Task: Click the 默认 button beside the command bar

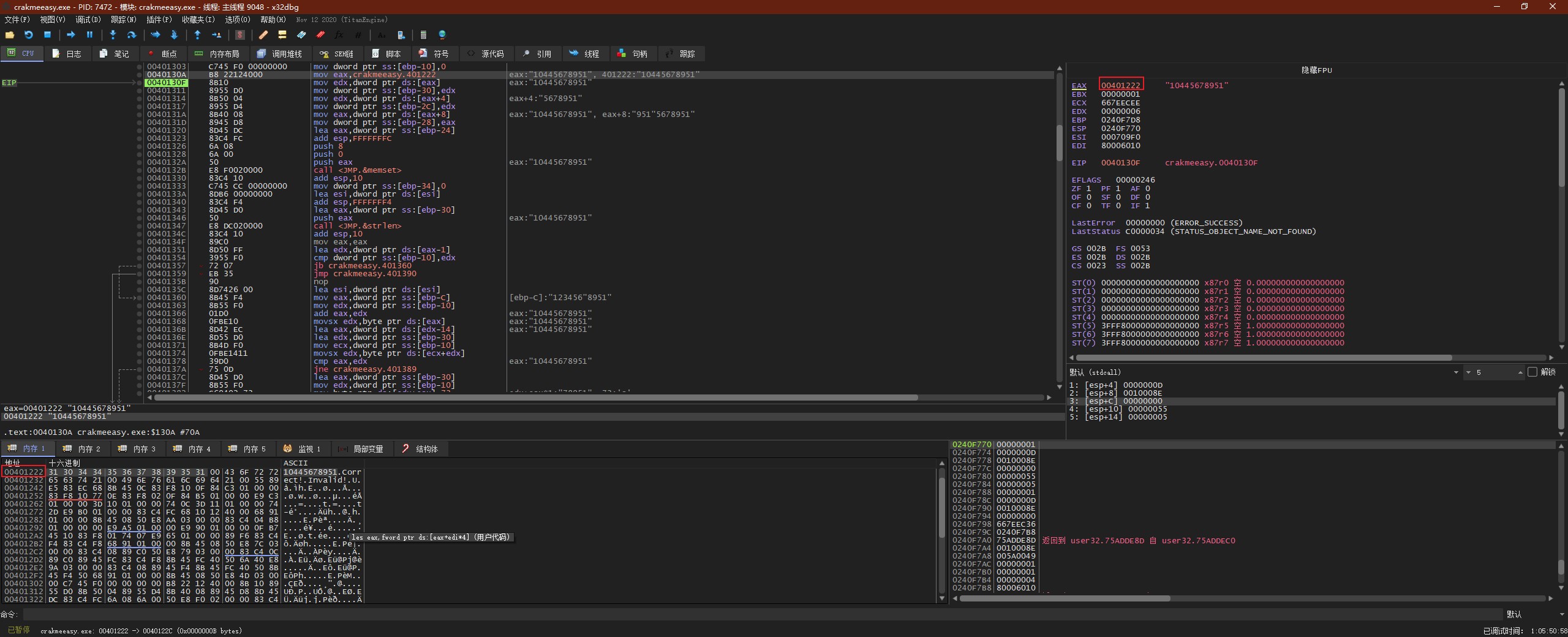Action: (1514, 614)
